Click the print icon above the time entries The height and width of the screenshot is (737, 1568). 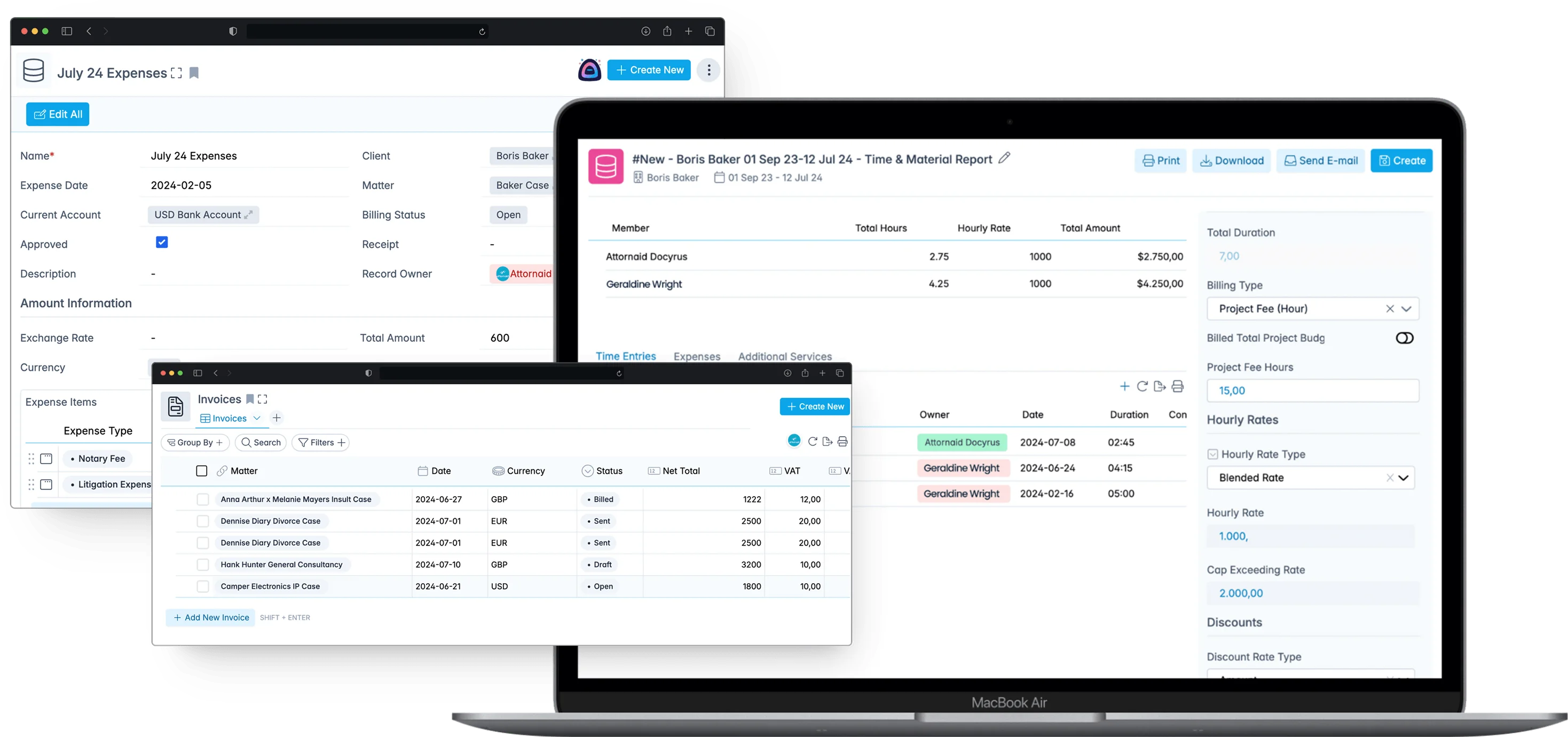pyautogui.click(x=1178, y=386)
